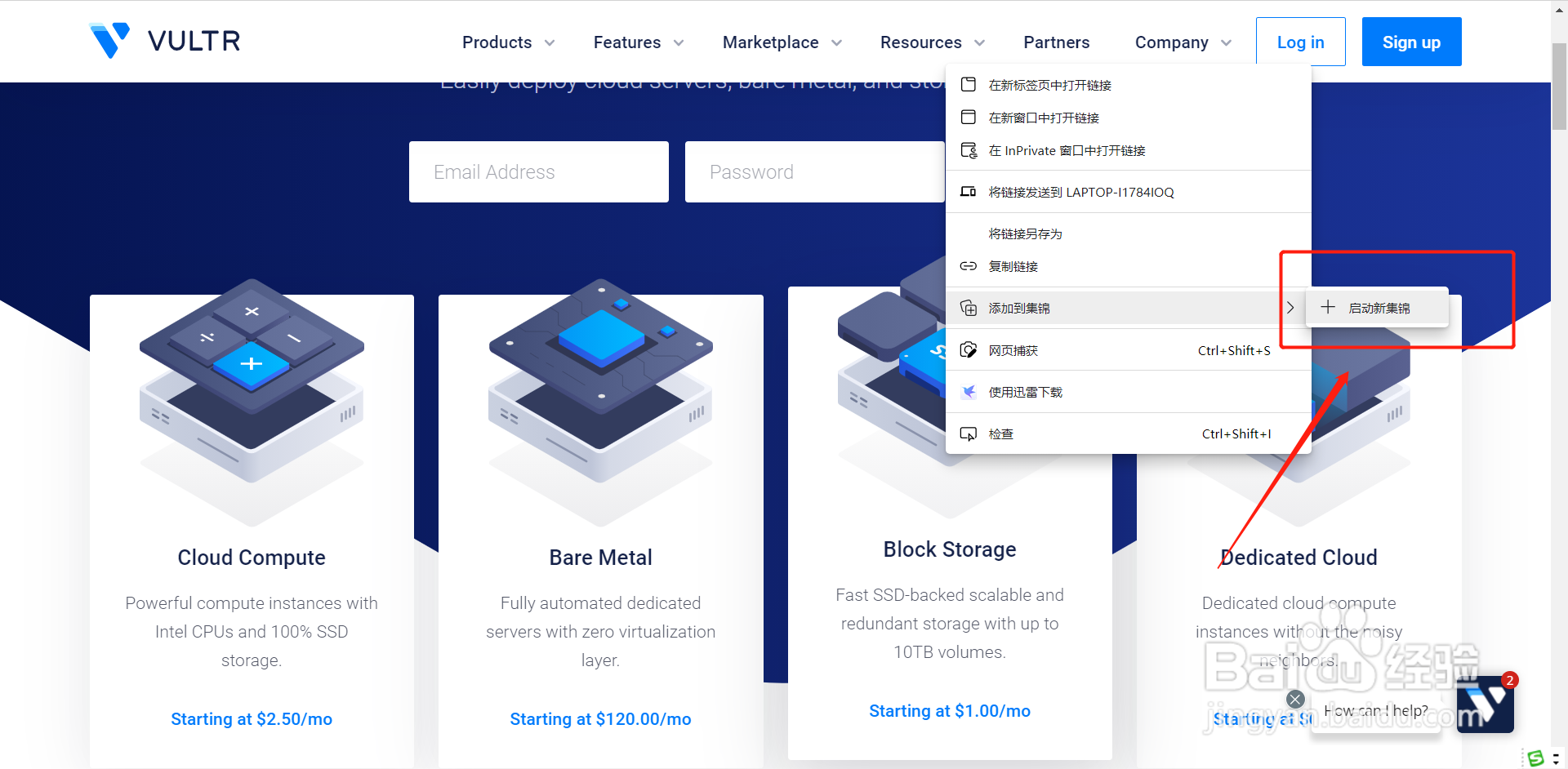Click the add-to-collections icon

(x=969, y=308)
